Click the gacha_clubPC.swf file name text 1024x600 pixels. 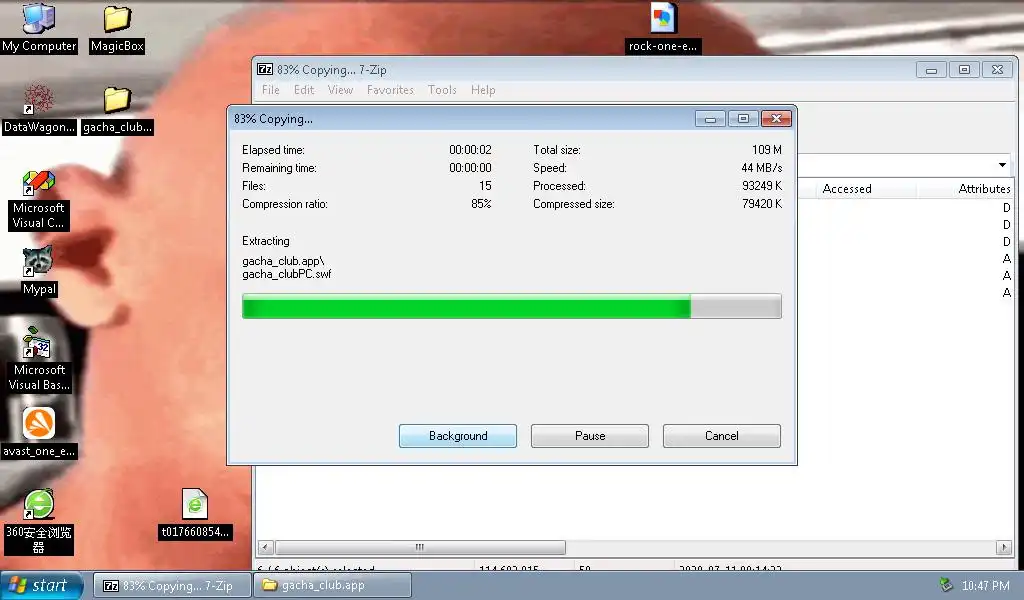tap(287, 274)
